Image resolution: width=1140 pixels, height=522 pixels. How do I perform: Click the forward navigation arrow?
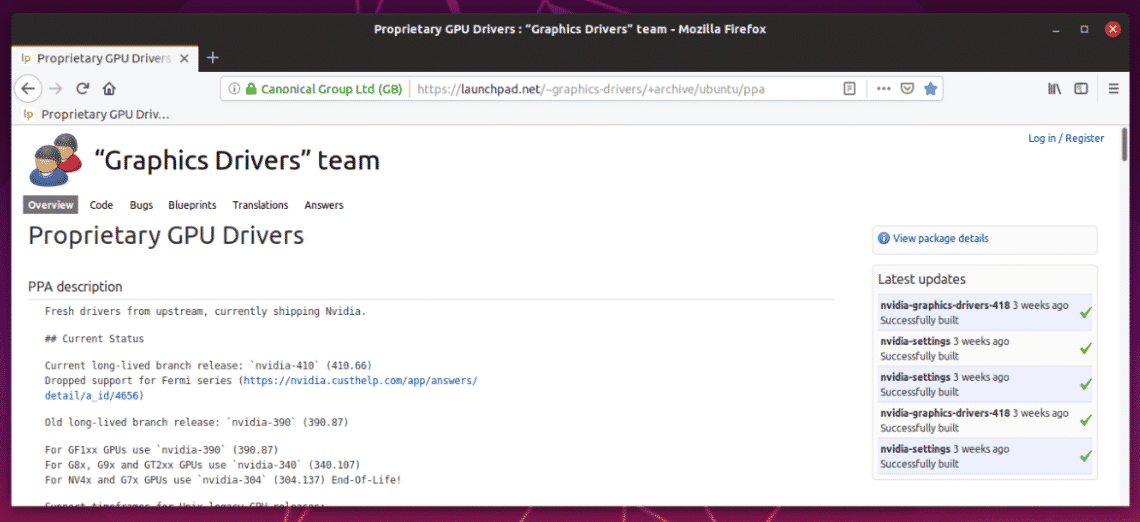(x=56, y=89)
